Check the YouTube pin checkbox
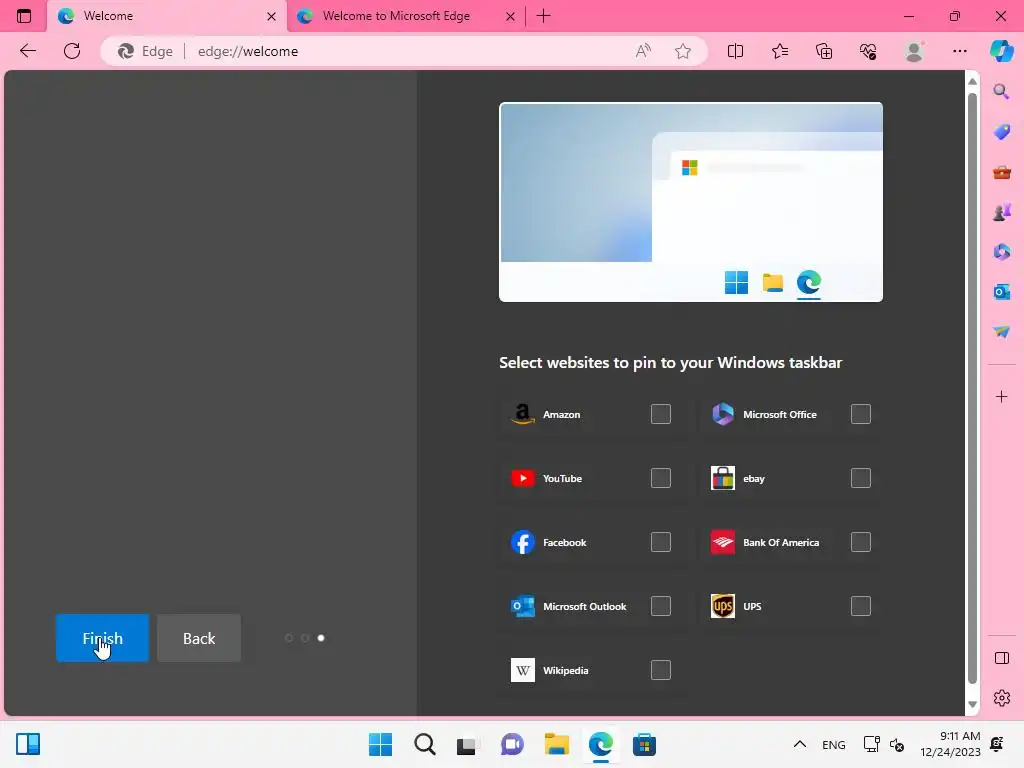Screen dimensions: 1024x768 pyautogui.click(x=661, y=478)
